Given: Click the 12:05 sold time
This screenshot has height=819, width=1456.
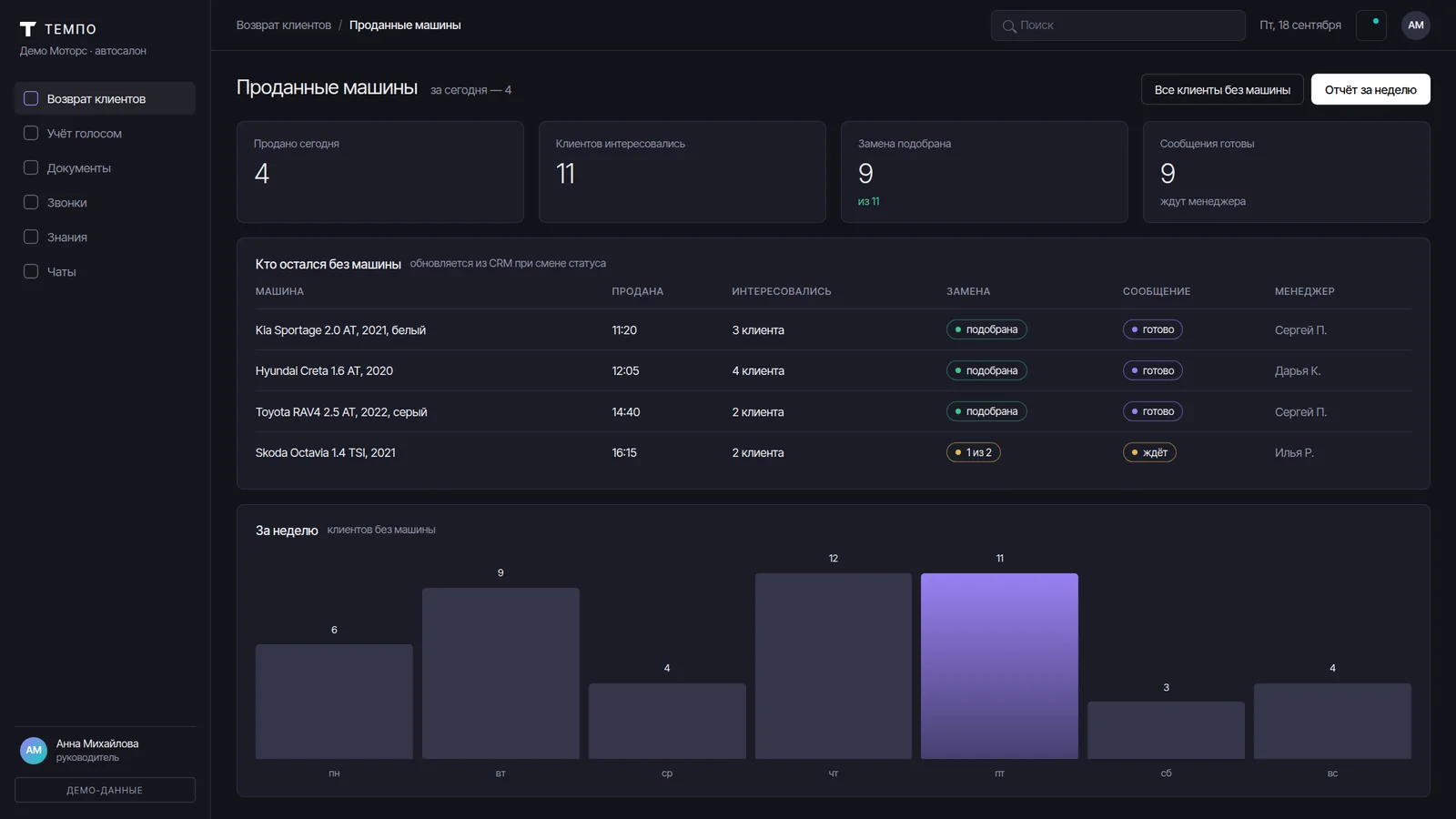Looking at the screenshot, I should coord(625,371).
